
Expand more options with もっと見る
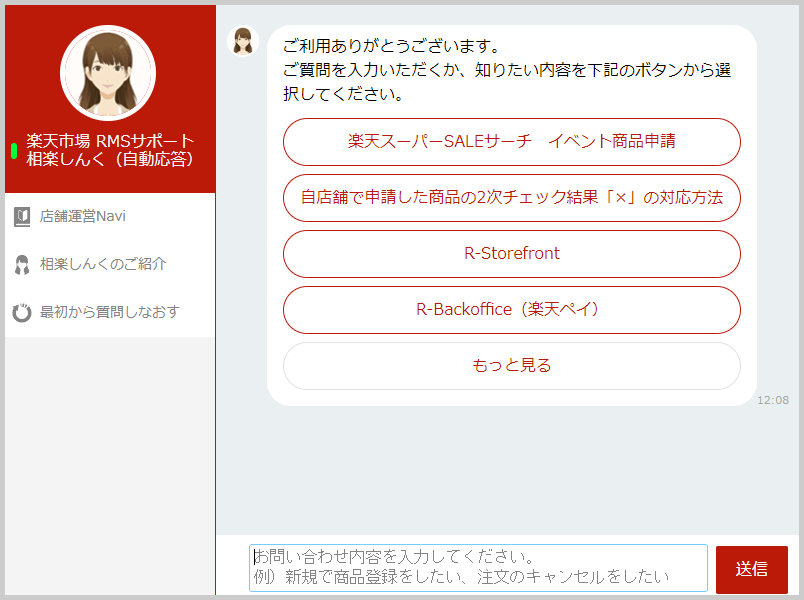coord(511,366)
